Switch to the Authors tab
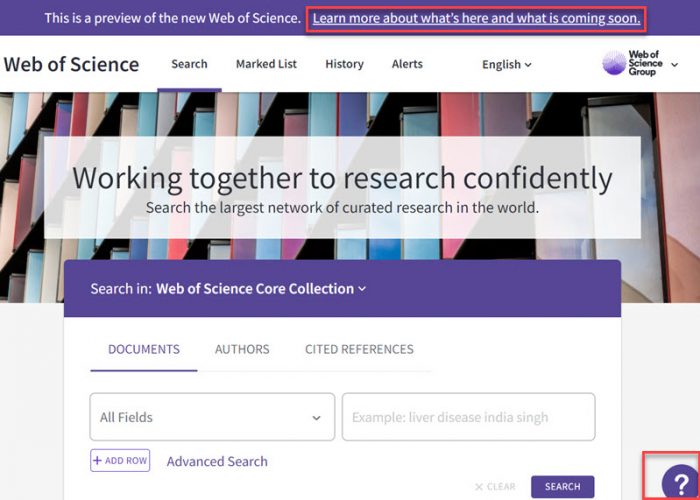The height and width of the screenshot is (500, 700). (242, 349)
